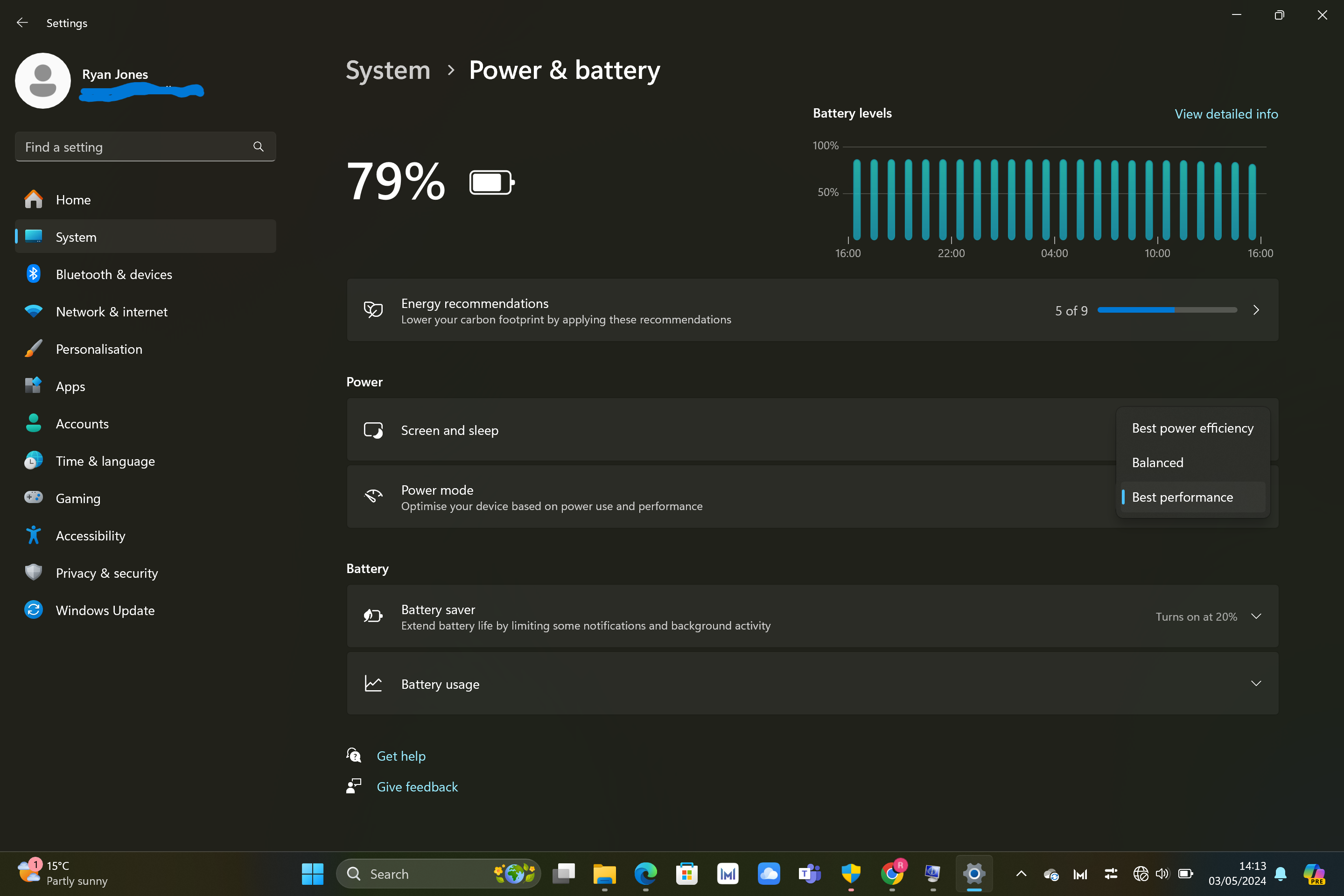This screenshot has width=1344, height=896.
Task: Open File Explorer from taskbar
Action: (605, 874)
